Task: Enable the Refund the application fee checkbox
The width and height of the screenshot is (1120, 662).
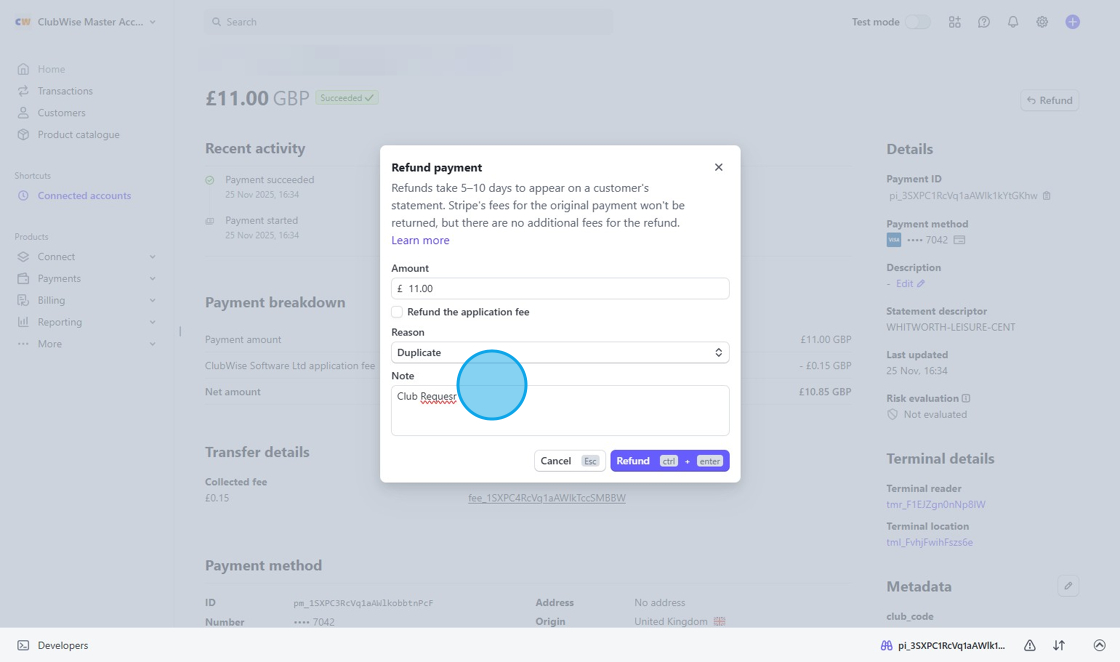Action: 396,312
